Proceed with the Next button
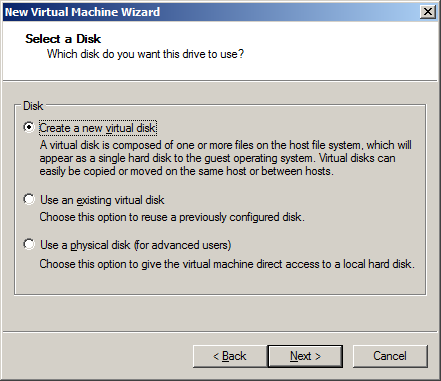This screenshot has width=441, height=381. [x=305, y=356]
